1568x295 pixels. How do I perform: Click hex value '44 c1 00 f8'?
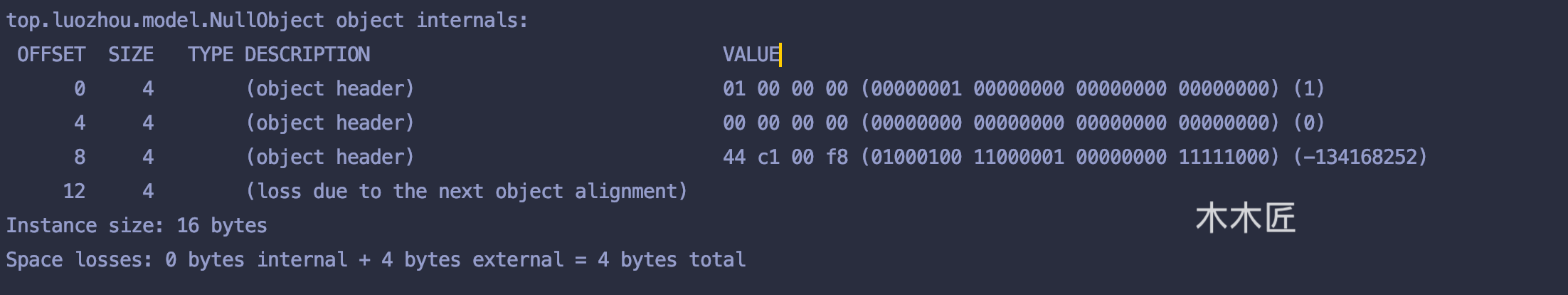tap(785, 157)
